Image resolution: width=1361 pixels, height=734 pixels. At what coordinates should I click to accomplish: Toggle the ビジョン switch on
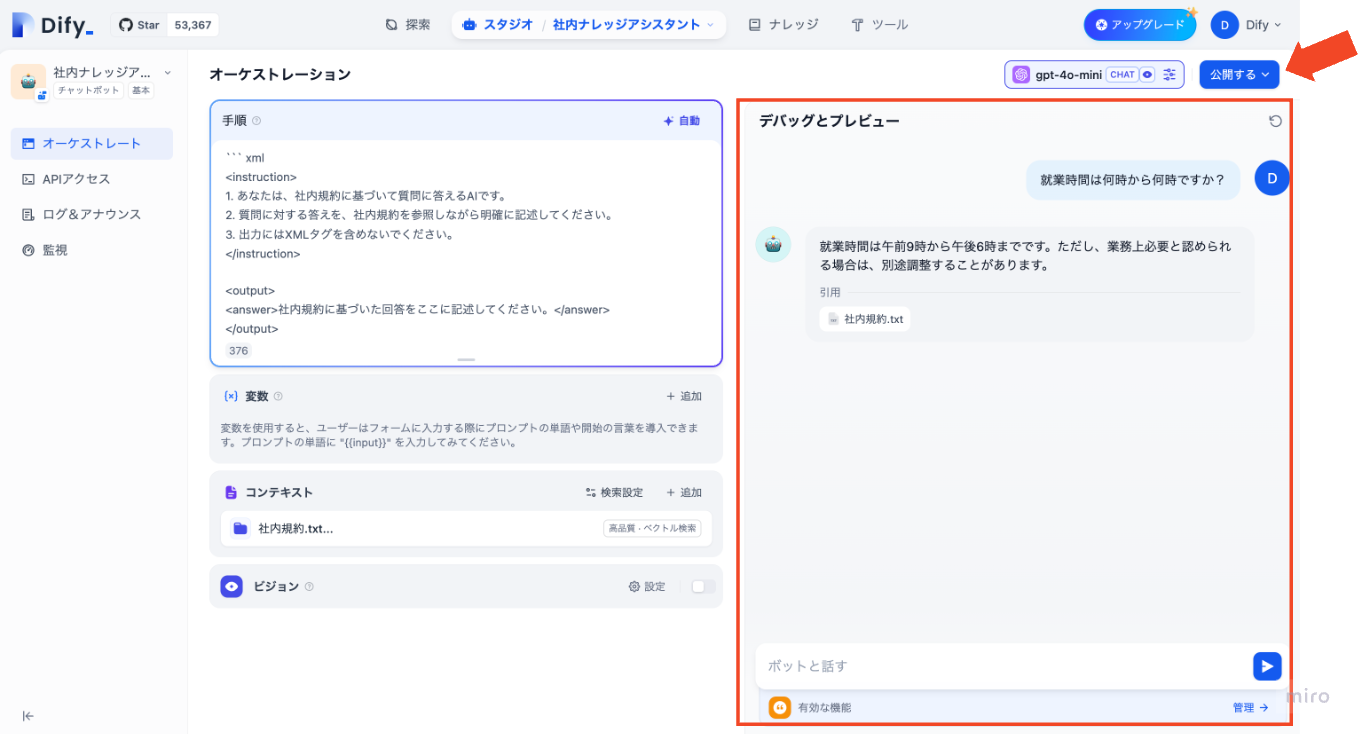pyautogui.click(x=703, y=587)
